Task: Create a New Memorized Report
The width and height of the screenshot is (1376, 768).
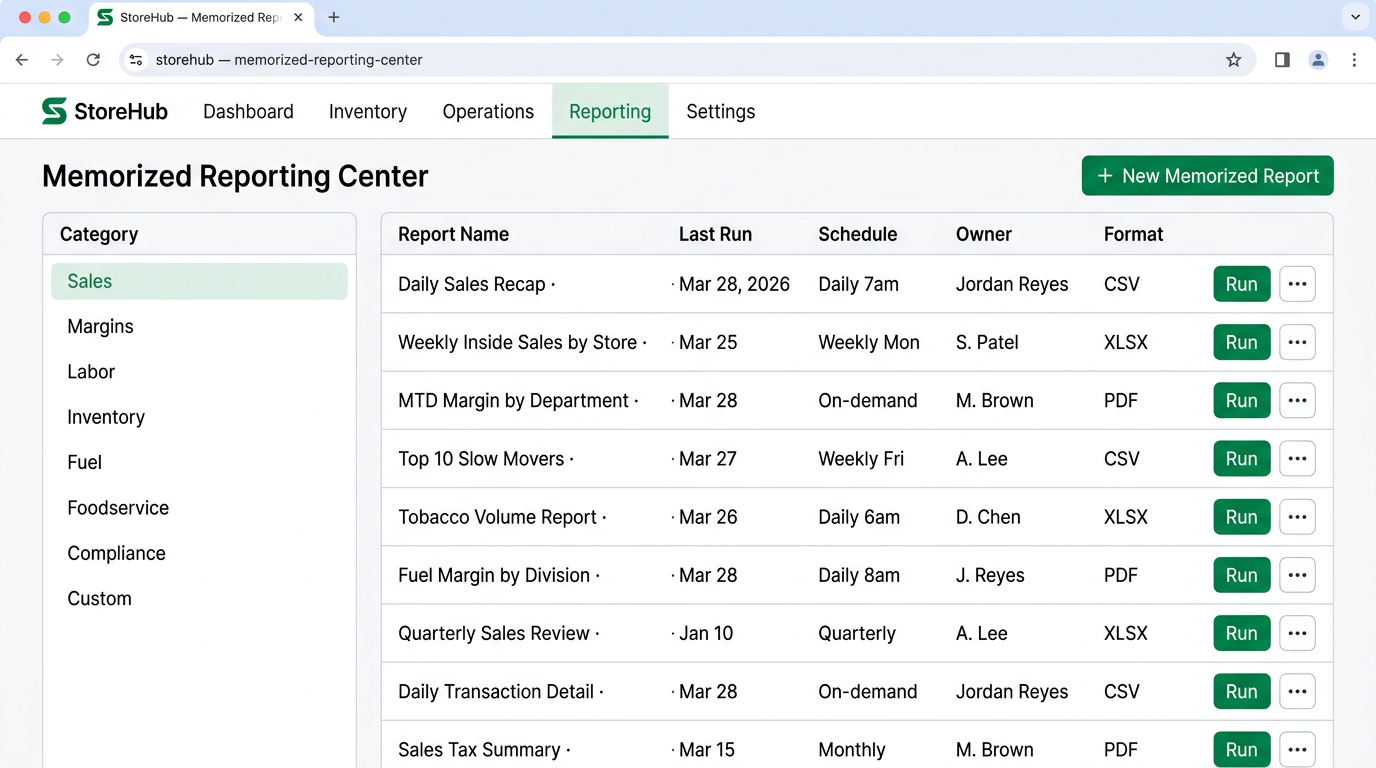Action: (x=1208, y=176)
